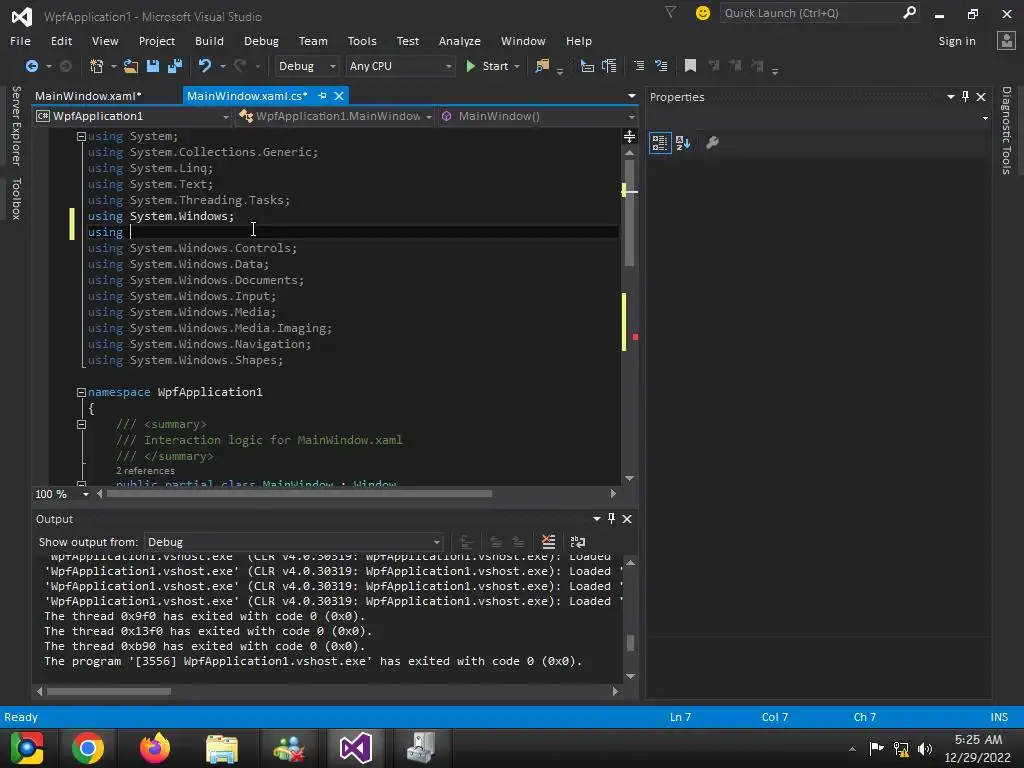Collapse the namespace WpfApplication1 block
The image size is (1024, 768).
coord(81,392)
